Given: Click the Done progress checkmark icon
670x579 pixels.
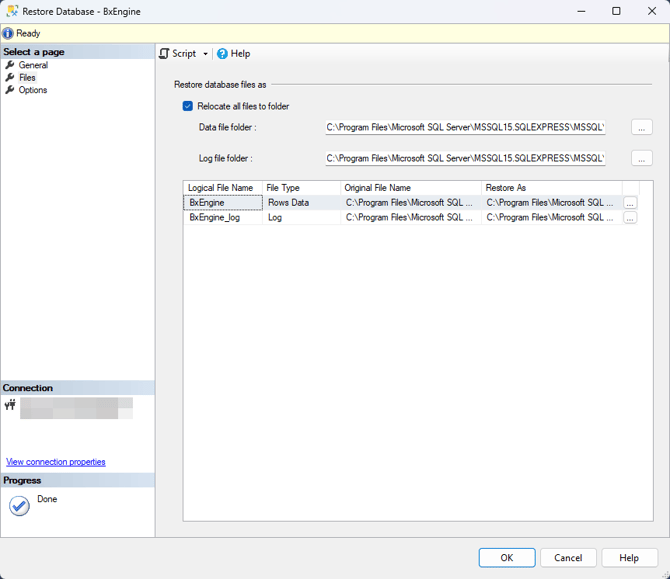Looking at the screenshot, I should click(19, 506).
